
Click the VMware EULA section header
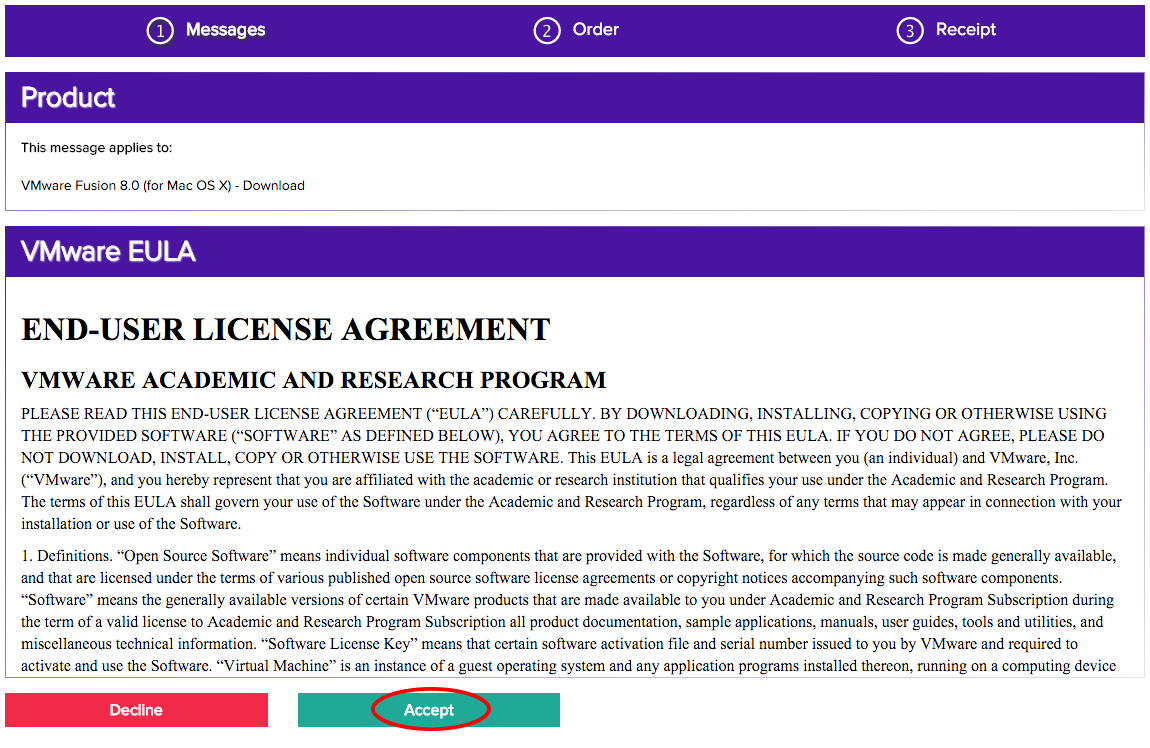pyautogui.click(x=108, y=252)
